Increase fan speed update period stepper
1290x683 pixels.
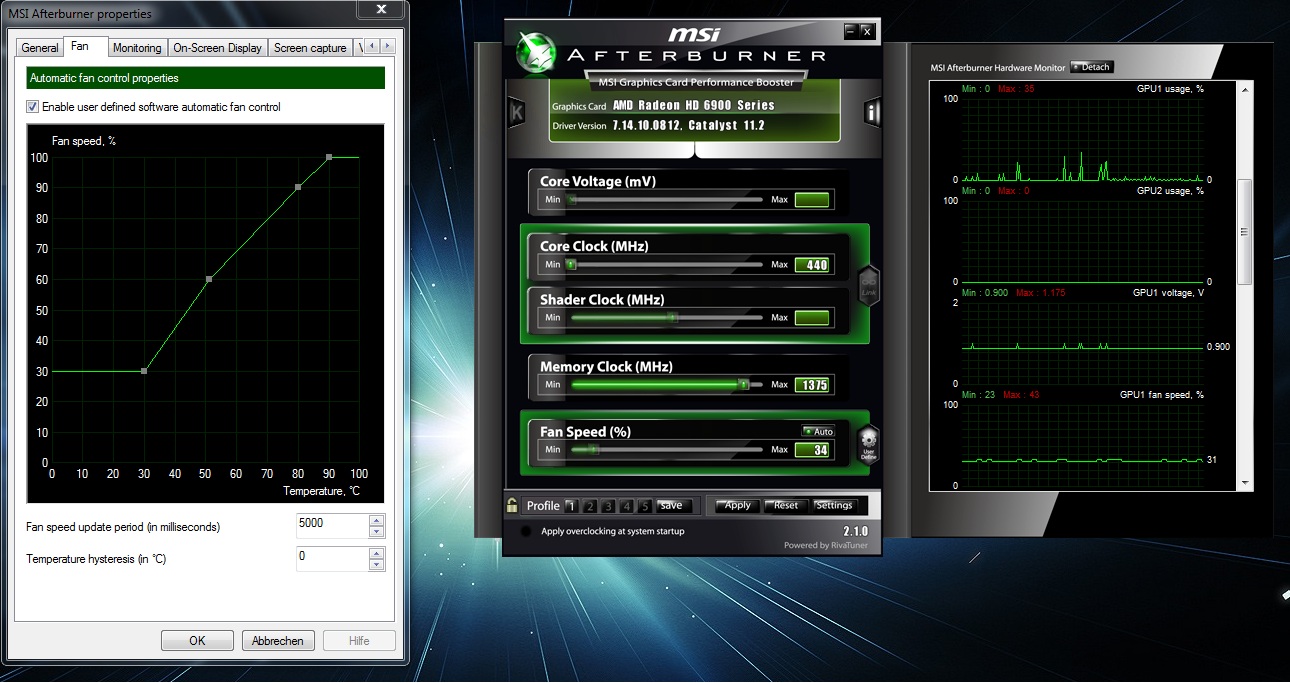click(x=376, y=520)
